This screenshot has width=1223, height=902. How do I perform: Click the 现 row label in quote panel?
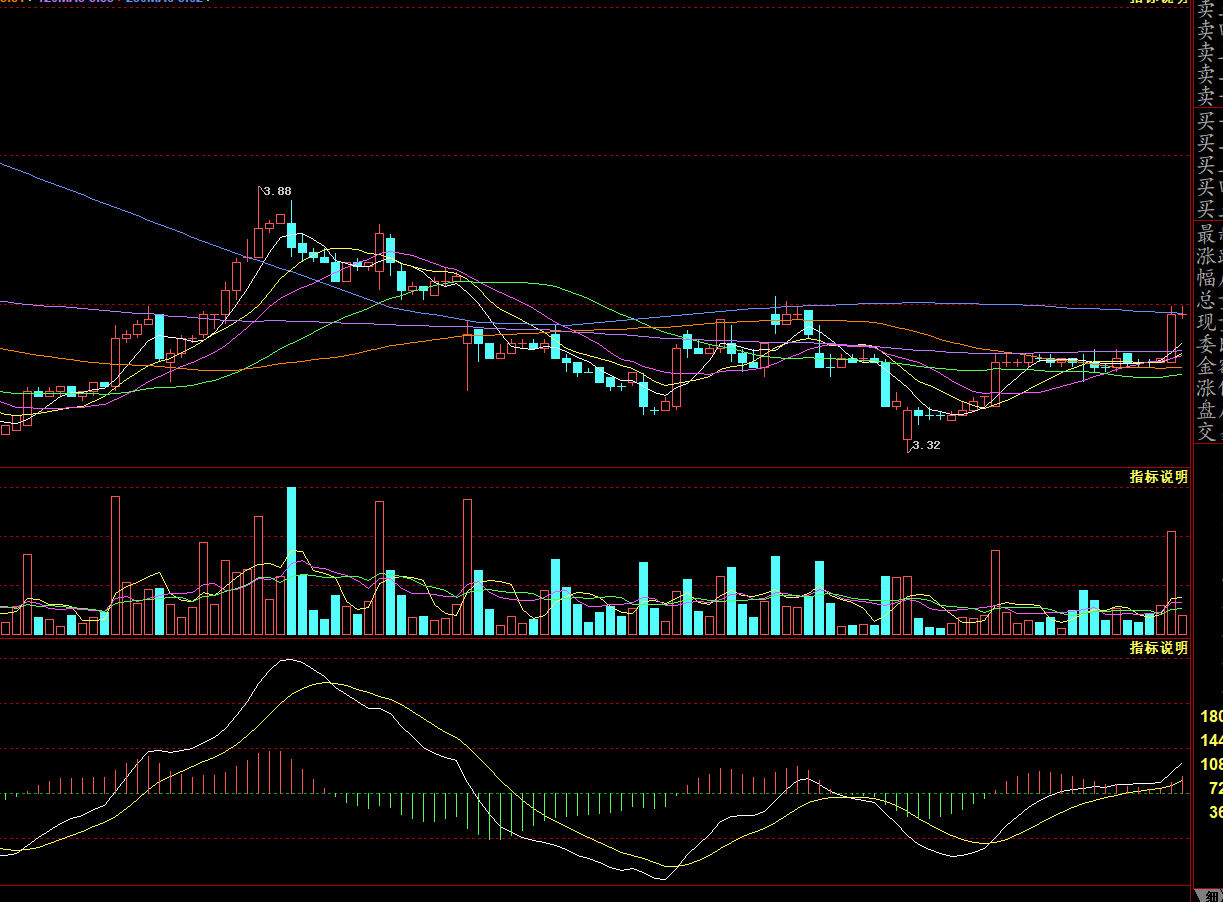tap(1208, 322)
